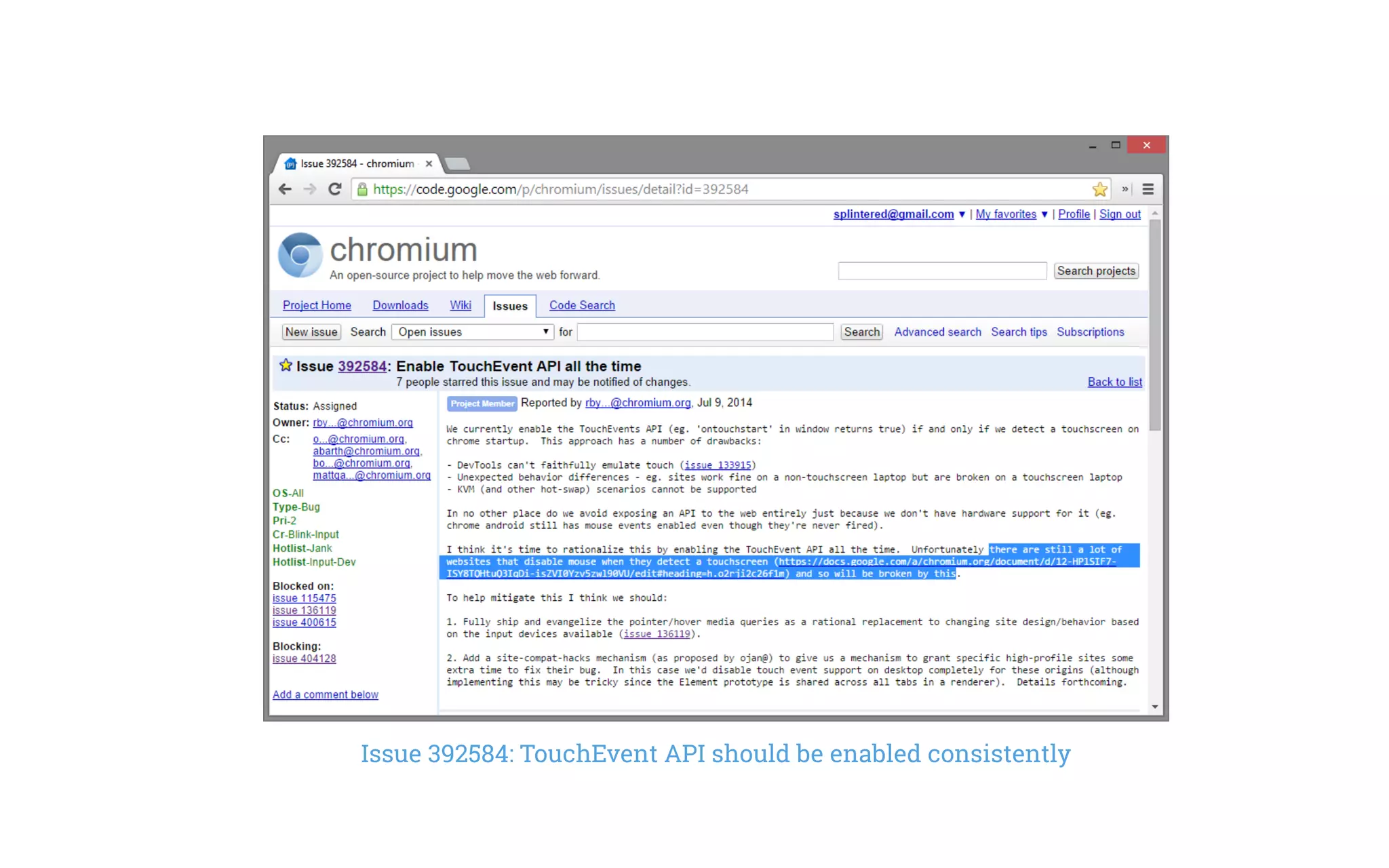This screenshot has height=868, width=1389.
Task: Focus the Search projects text field
Action: coord(942,271)
